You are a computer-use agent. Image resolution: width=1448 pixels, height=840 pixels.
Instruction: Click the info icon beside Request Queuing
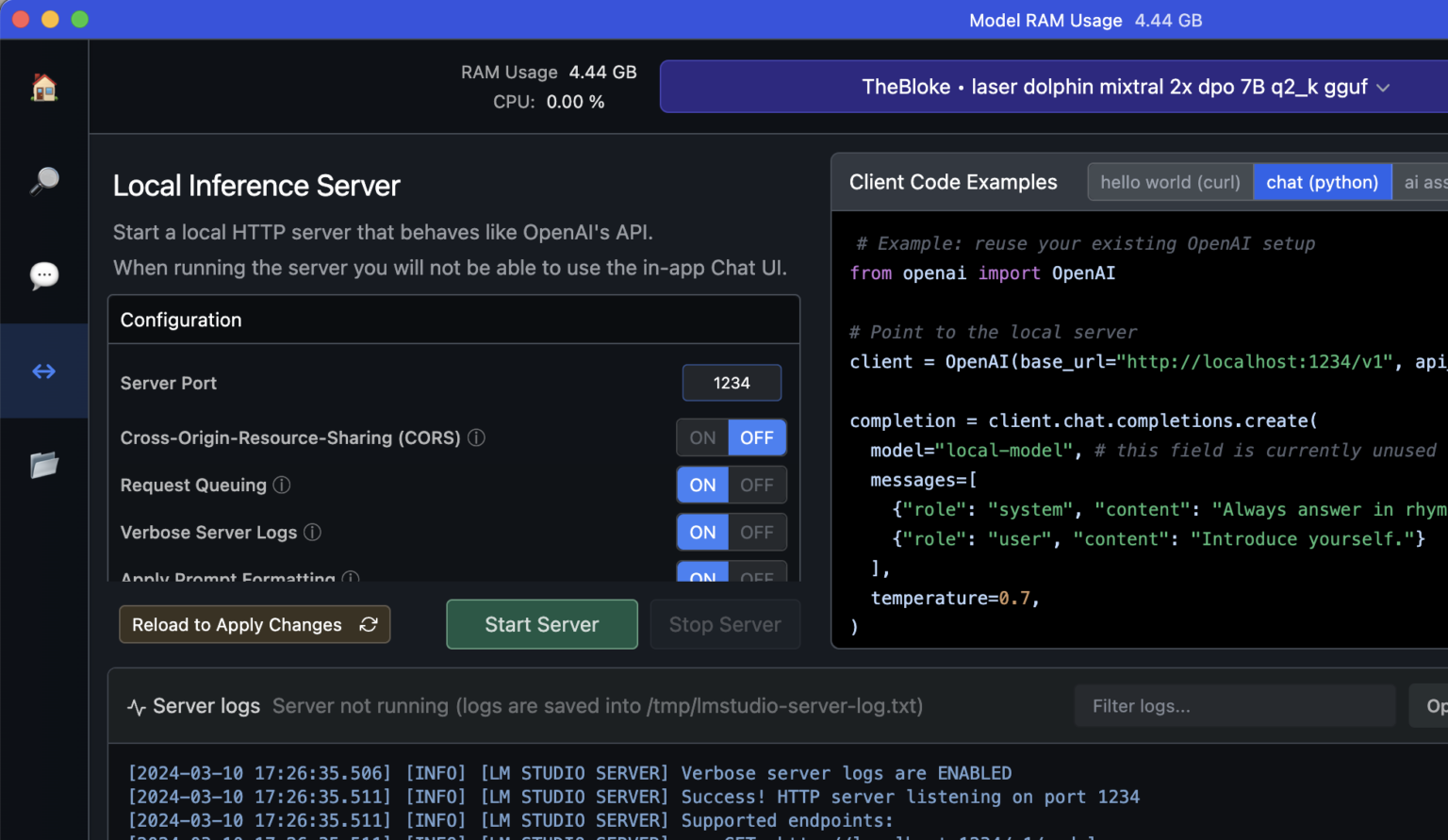coord(282,485)
